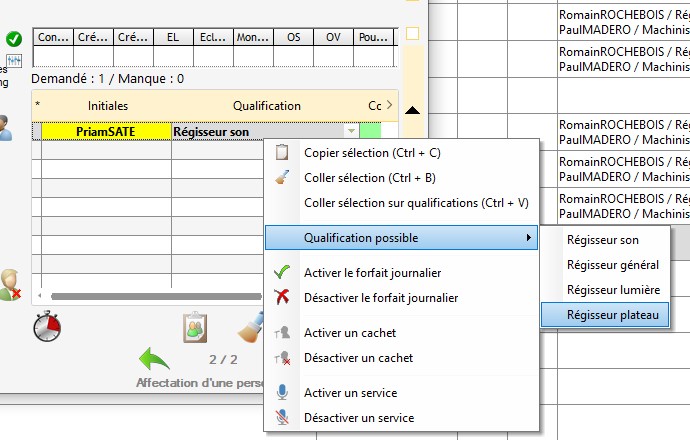690x440 pixels.
Task: Expand columns using the header chevron arrow
Action: click(x=389, y=105)
